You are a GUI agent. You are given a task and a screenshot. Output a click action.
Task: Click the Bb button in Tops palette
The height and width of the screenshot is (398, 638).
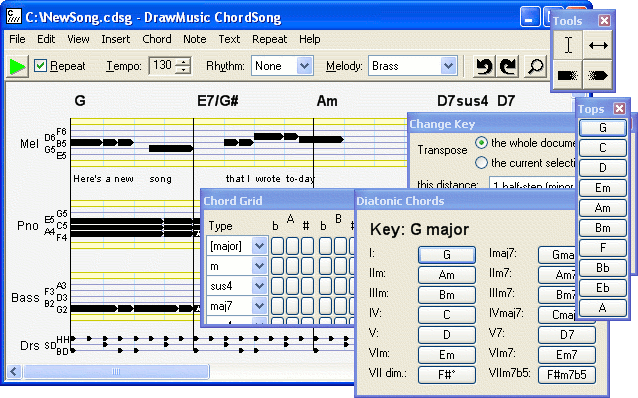pyautogui.click(x=603, y=267)
